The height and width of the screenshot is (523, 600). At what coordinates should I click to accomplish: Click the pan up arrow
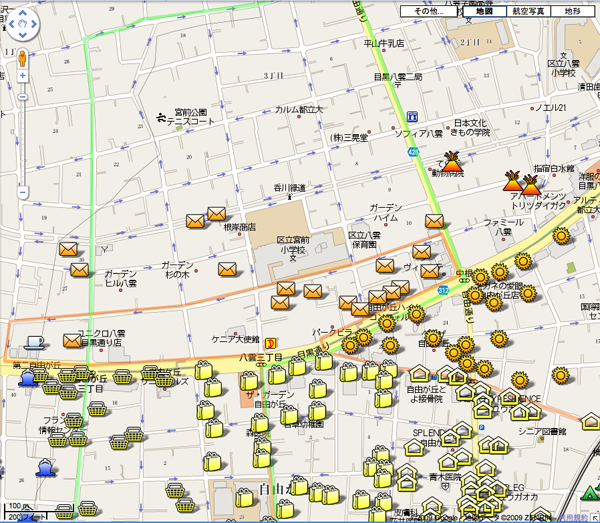coord(22,13)
